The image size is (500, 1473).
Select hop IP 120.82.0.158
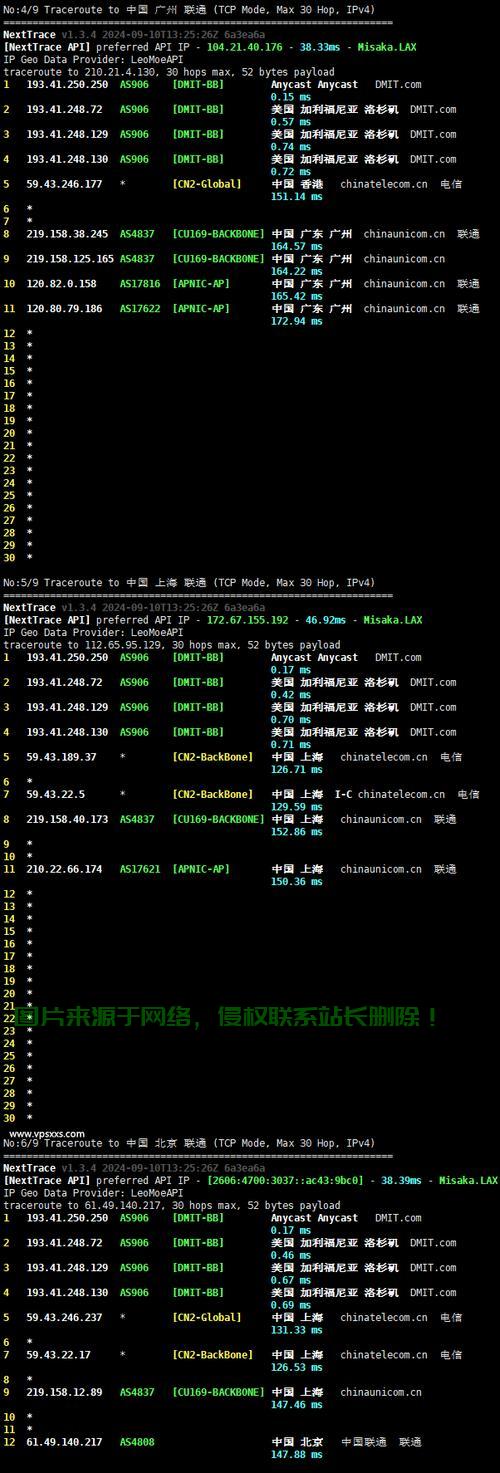tap(61, 284)
